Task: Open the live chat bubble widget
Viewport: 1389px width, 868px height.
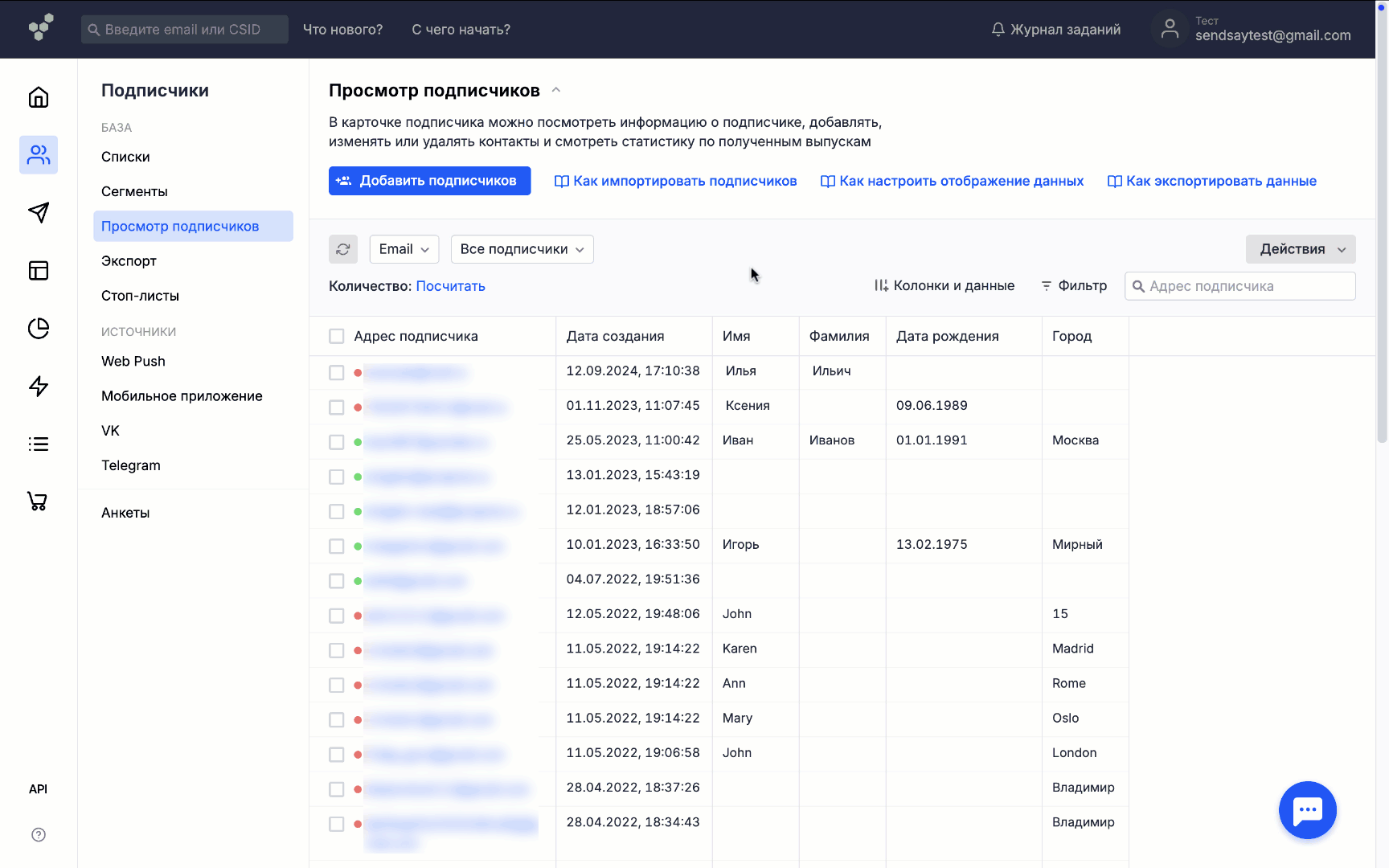Action: pos(1307,810)
